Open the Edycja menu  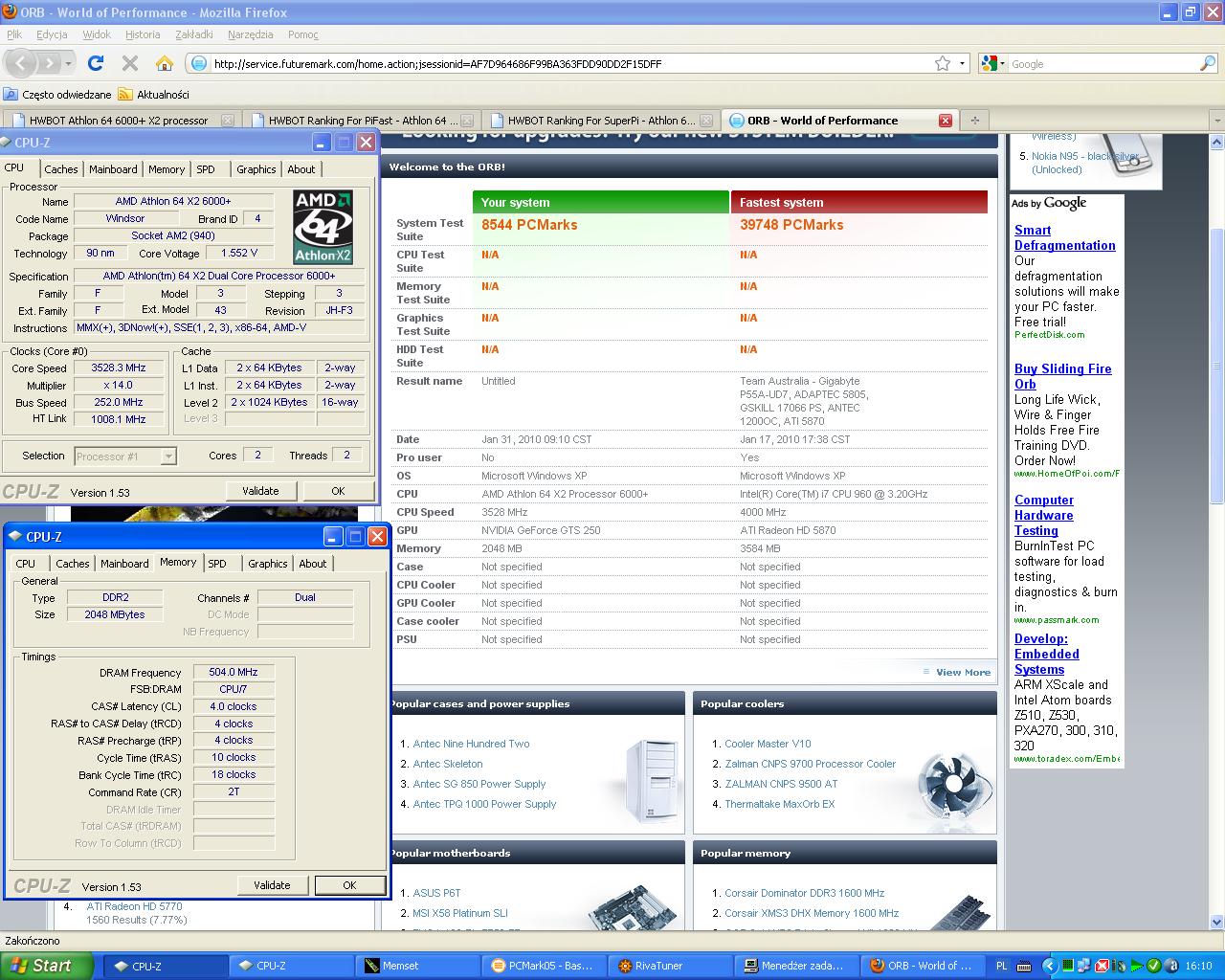[52, 34]
